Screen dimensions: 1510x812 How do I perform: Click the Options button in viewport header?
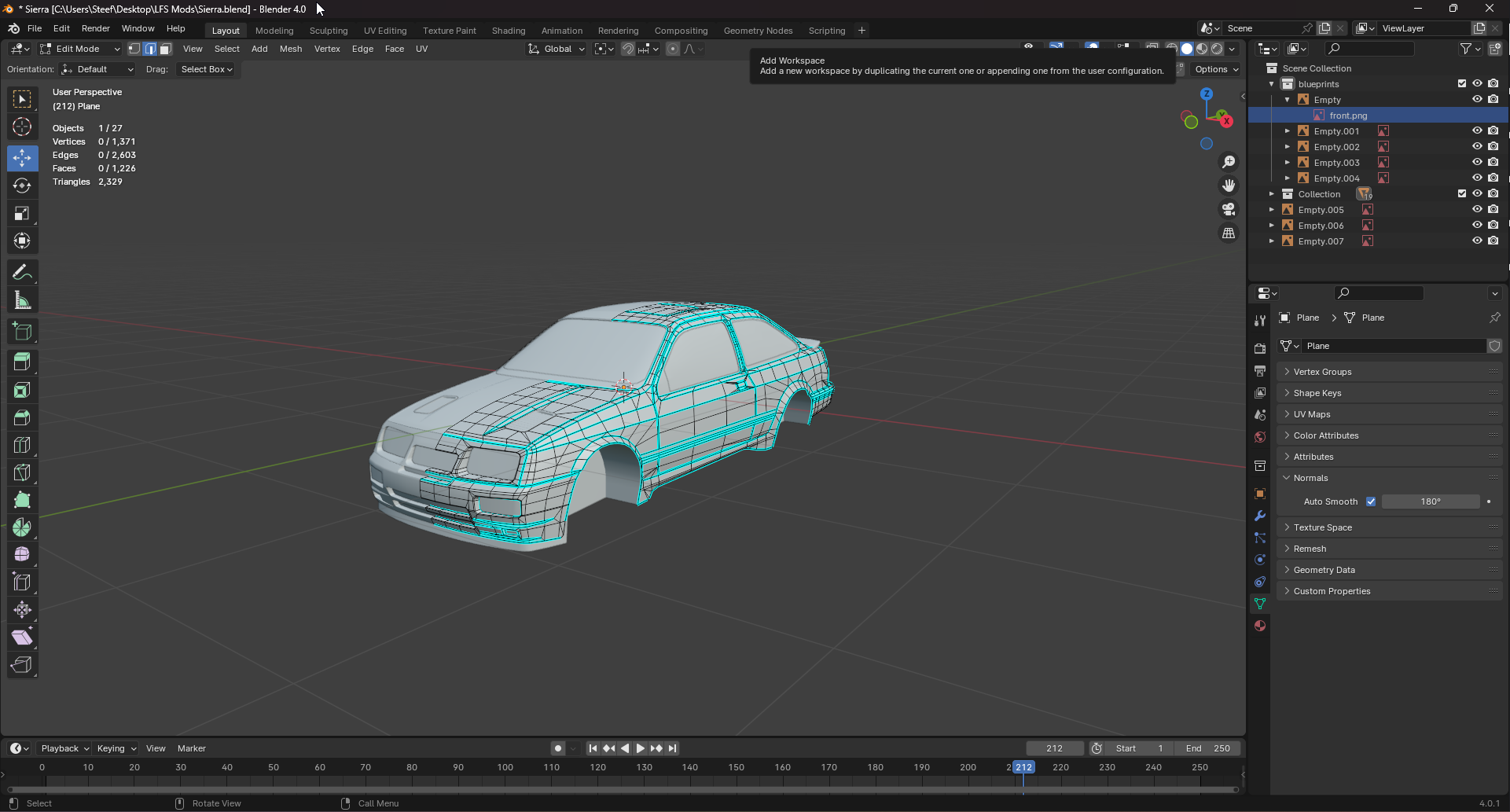coord(1216,69)
